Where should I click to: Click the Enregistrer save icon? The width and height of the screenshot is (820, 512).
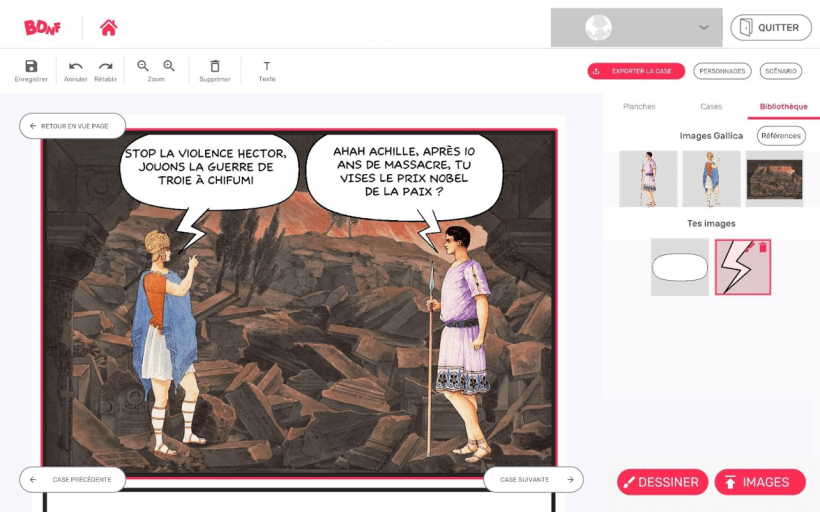pos(31,67)
